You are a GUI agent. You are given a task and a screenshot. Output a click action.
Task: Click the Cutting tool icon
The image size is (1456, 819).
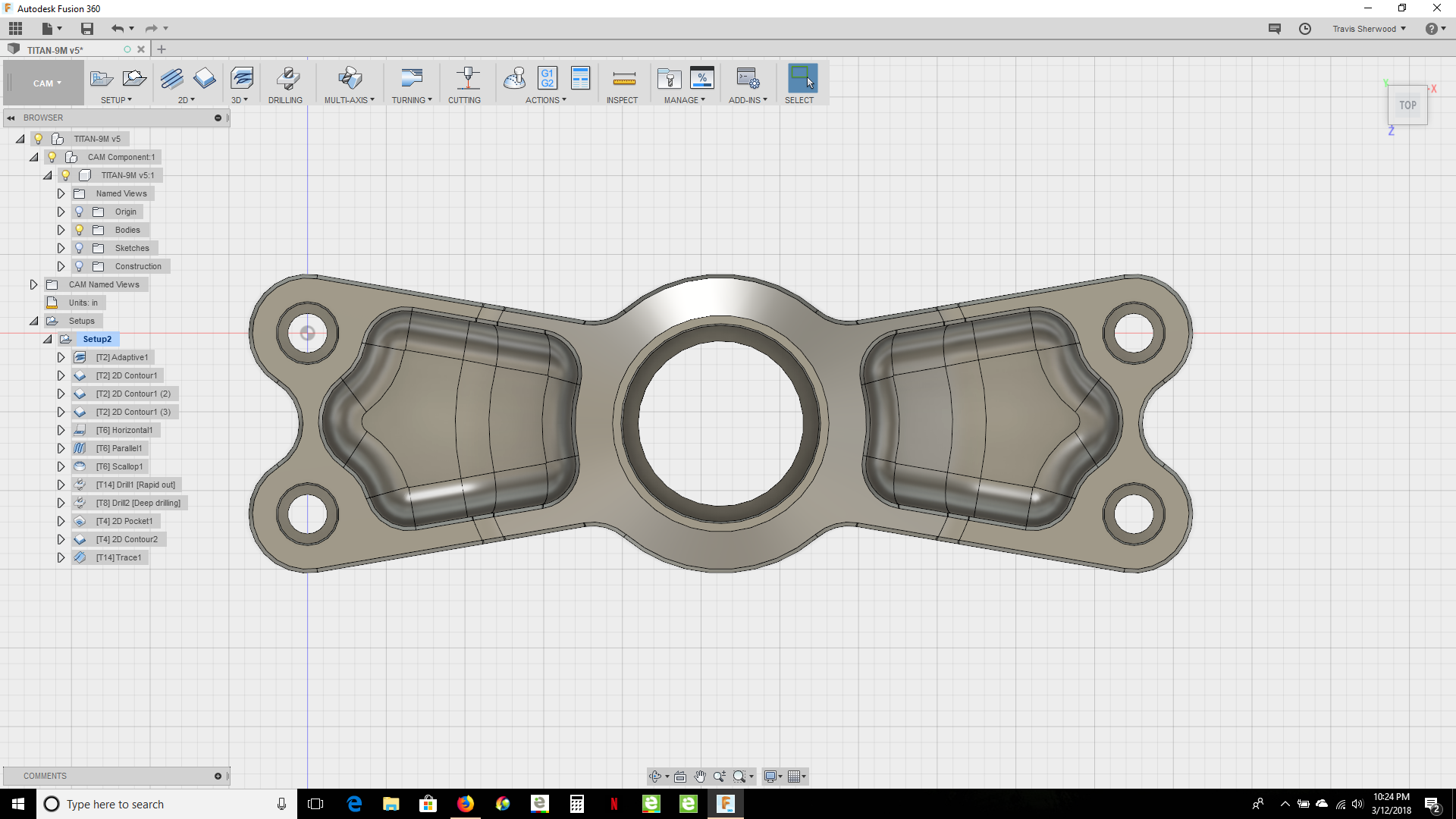[467, 78]
